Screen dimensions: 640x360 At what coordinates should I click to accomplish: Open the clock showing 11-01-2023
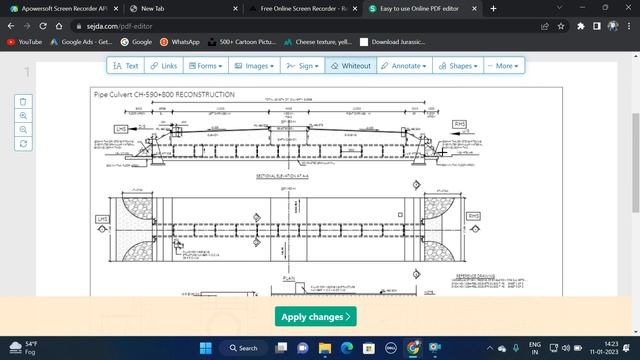coord(604,348)
